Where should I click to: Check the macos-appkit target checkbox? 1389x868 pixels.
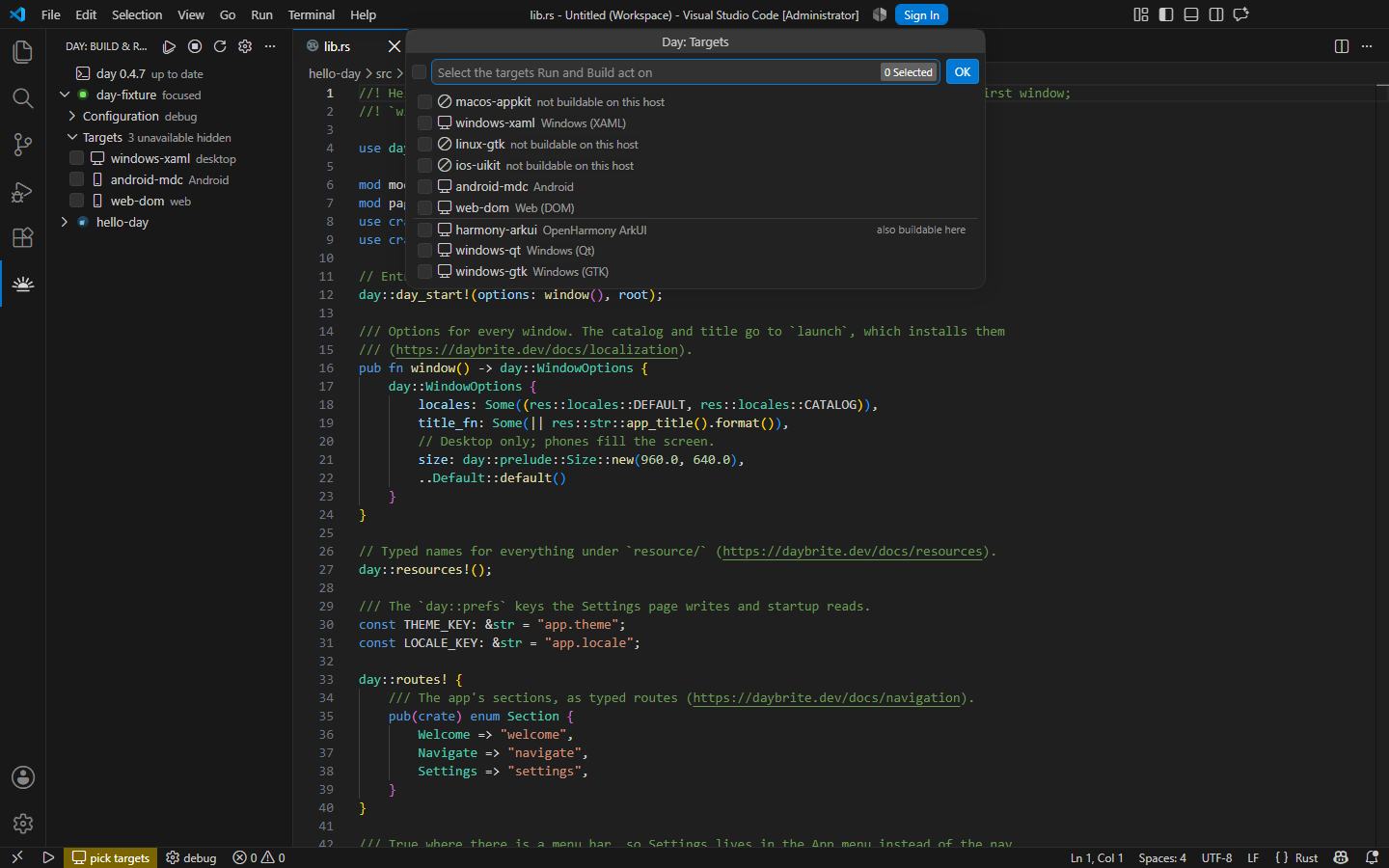424,102
